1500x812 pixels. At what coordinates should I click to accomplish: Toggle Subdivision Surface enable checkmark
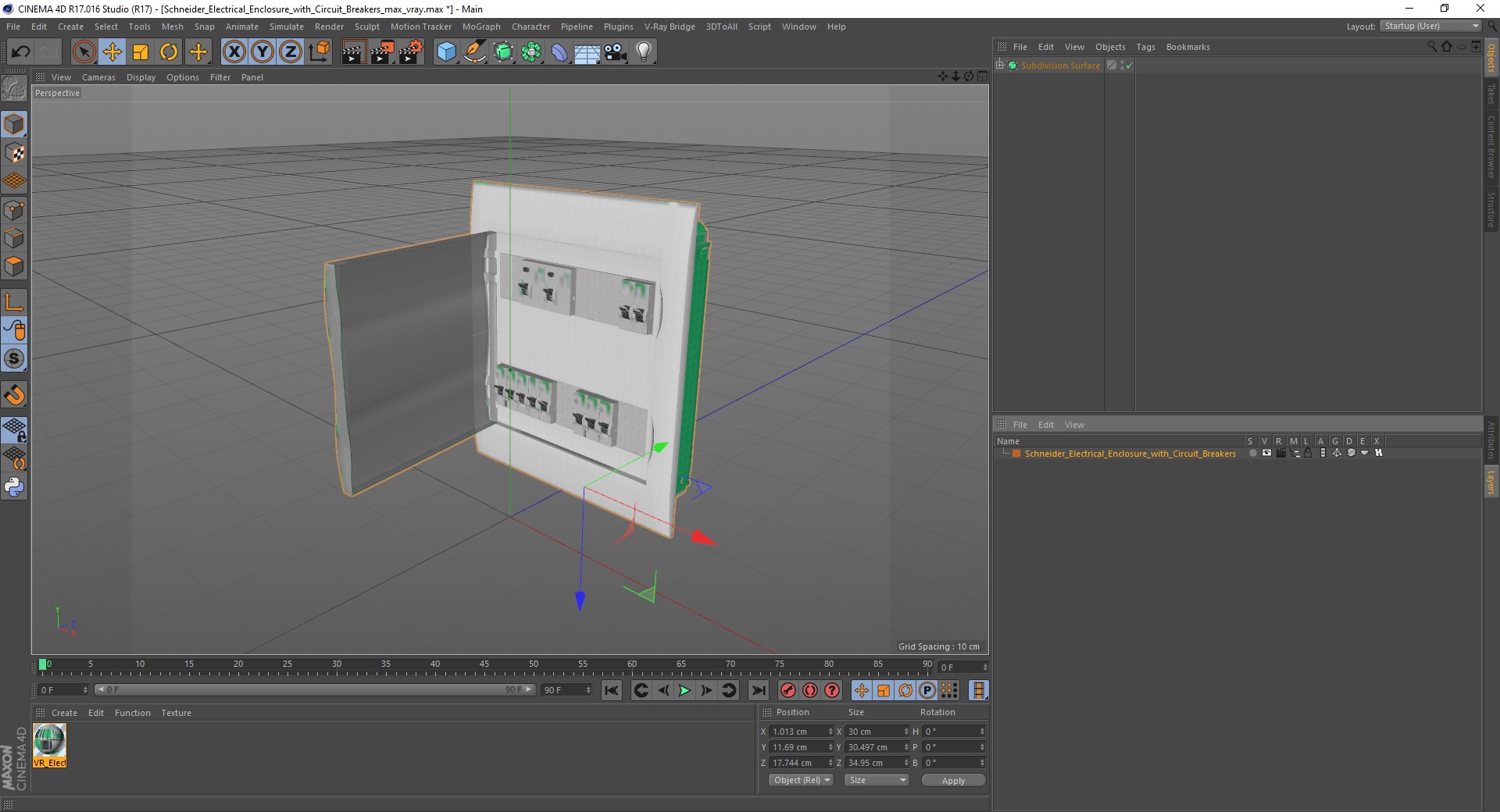click(x=1129, y=66)
